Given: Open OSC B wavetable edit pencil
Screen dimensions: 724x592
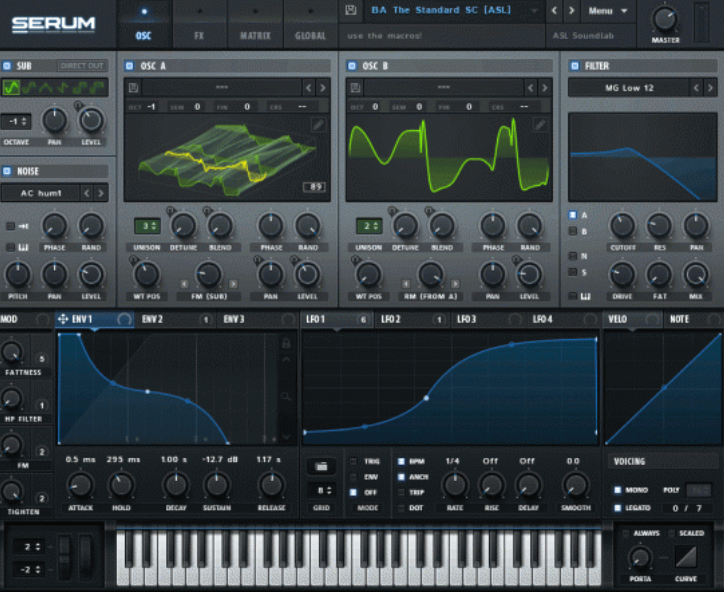Looking at the screenshot, I should pyautogui.click(x=540, y=125).
